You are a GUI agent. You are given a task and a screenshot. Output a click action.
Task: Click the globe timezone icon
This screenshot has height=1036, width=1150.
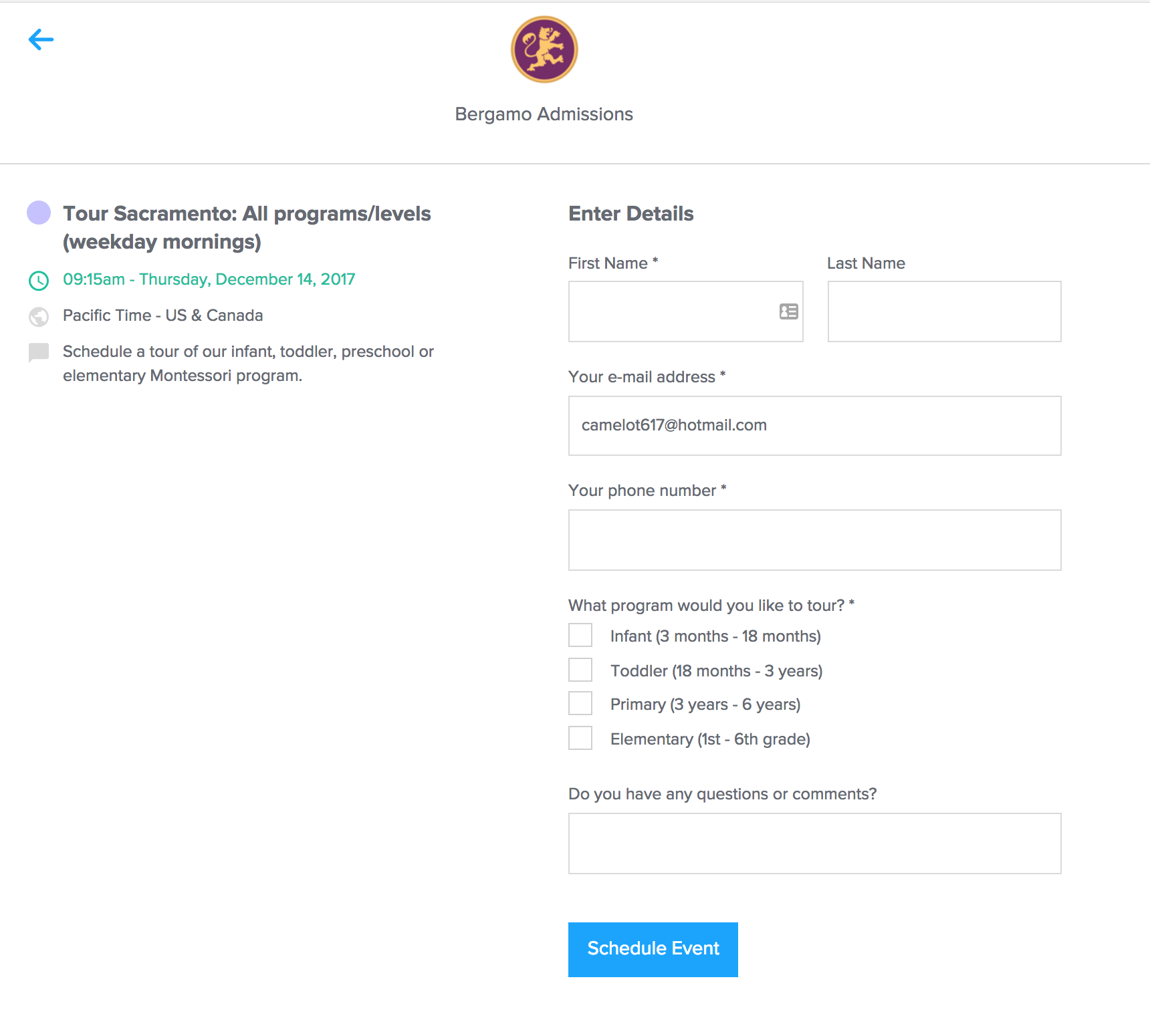39,316
